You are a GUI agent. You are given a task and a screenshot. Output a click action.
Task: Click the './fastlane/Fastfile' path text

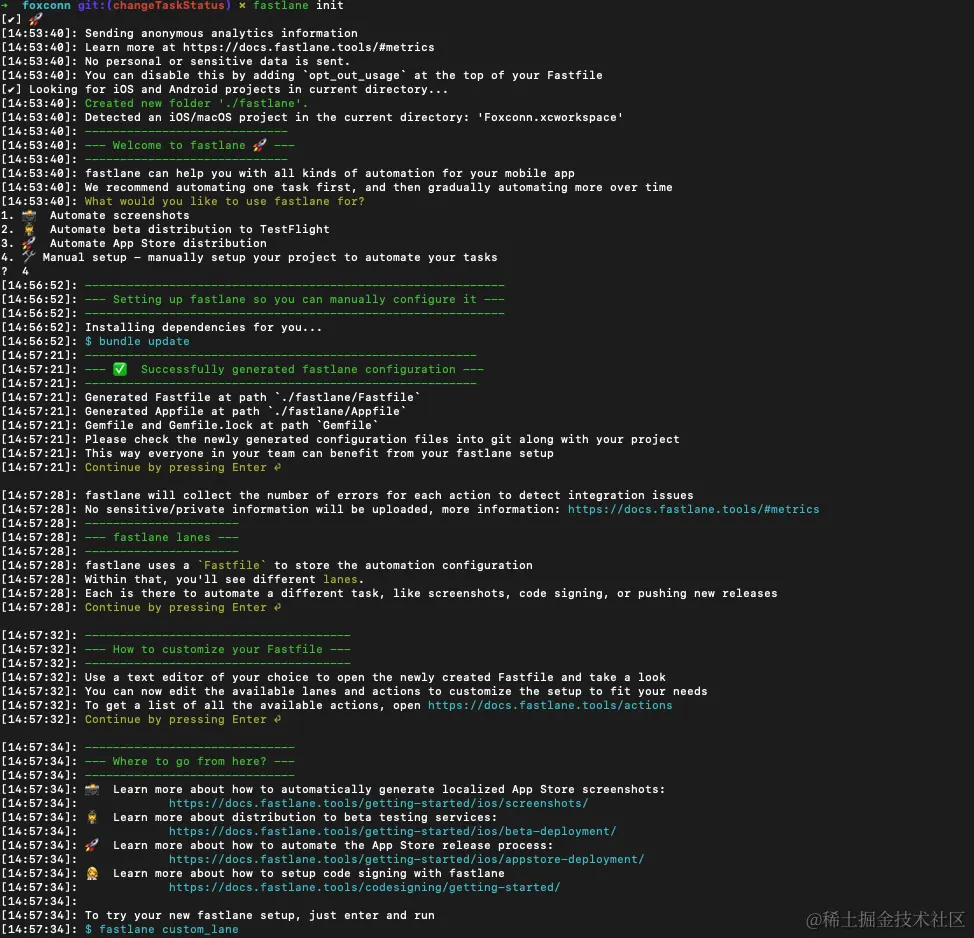pyautogui.click(x=347, y=397)
